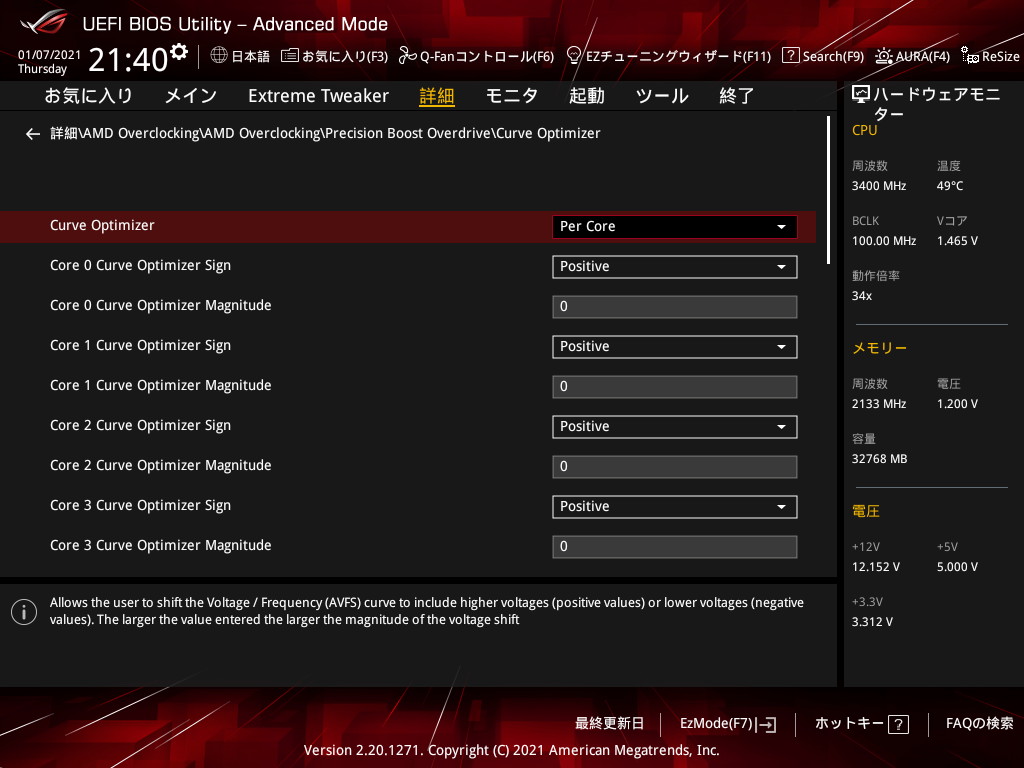Select Core 2 Curve Optimizer Magnitude field
The height and width of the screenshot is (768, 1024).
pos(675,466)
